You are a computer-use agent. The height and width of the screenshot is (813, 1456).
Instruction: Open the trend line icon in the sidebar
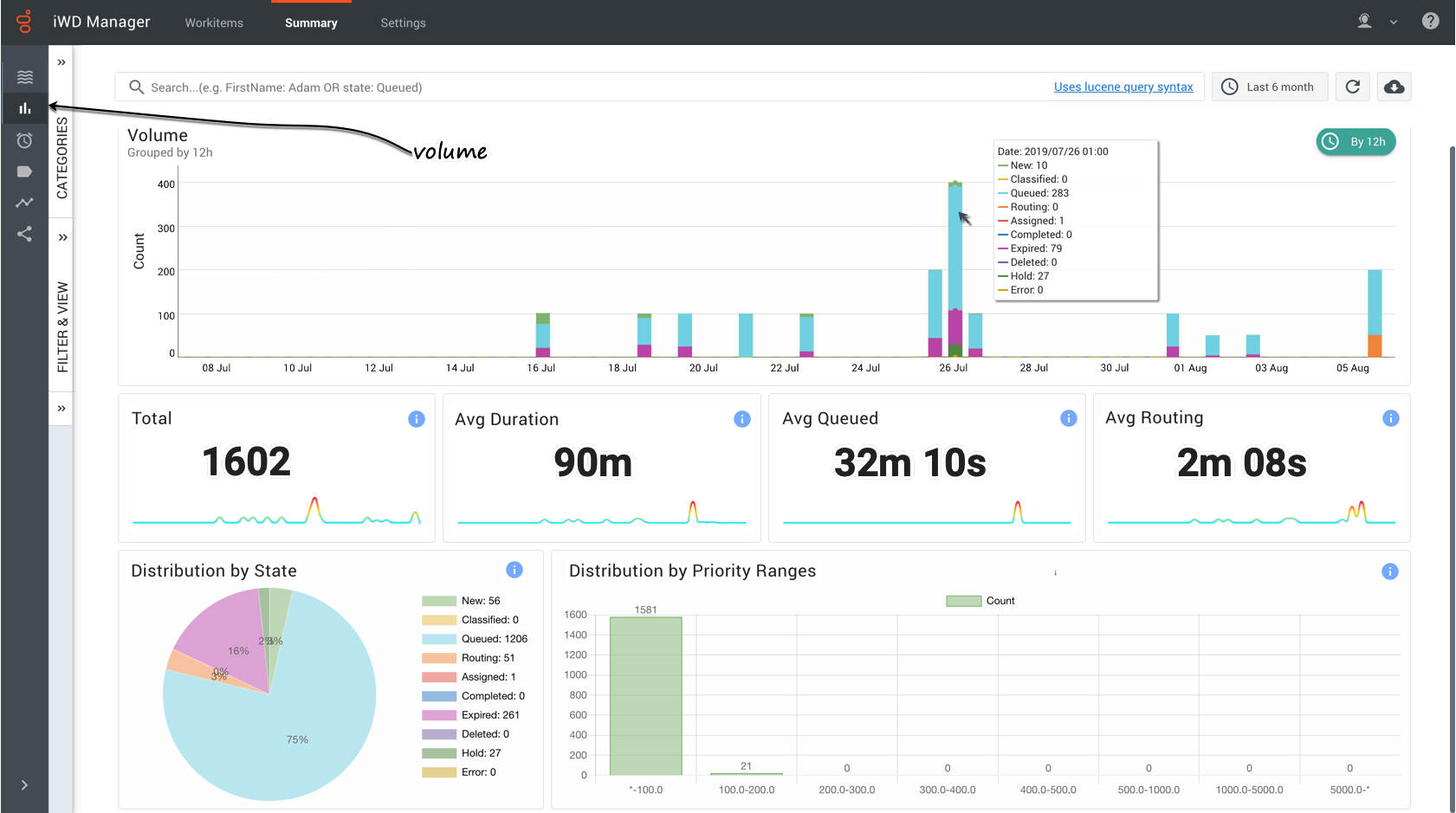pos(25,203)
